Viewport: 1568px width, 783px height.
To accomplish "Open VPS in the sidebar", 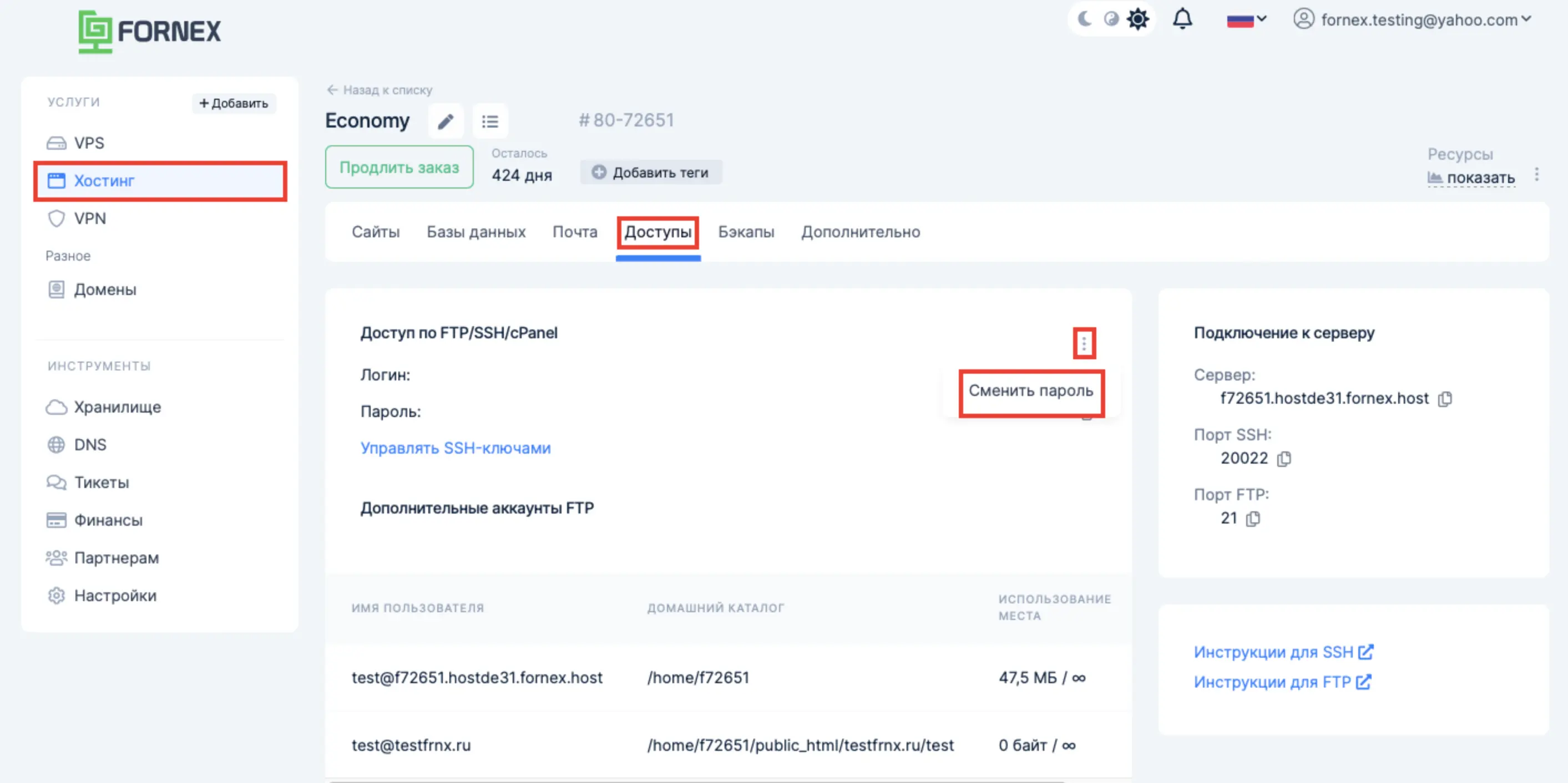I will (159, 143).
